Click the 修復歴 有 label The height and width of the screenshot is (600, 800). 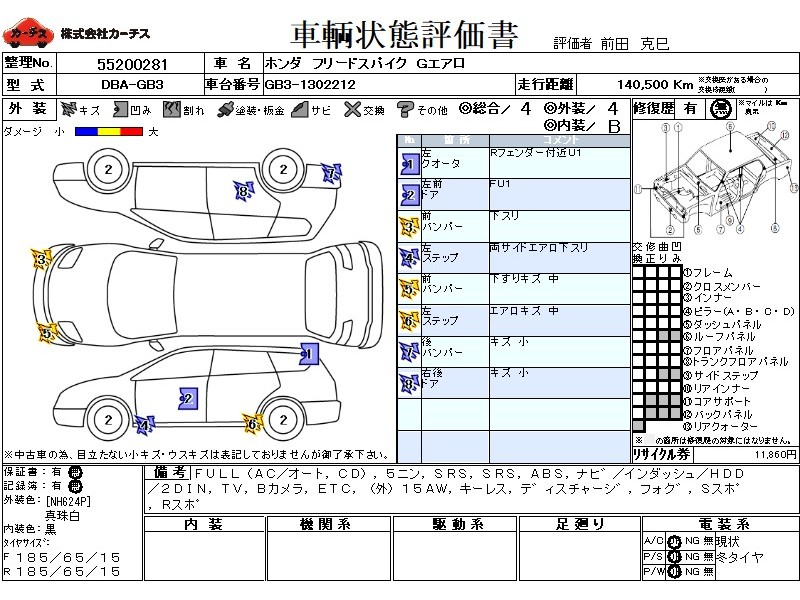coord(690,108)
